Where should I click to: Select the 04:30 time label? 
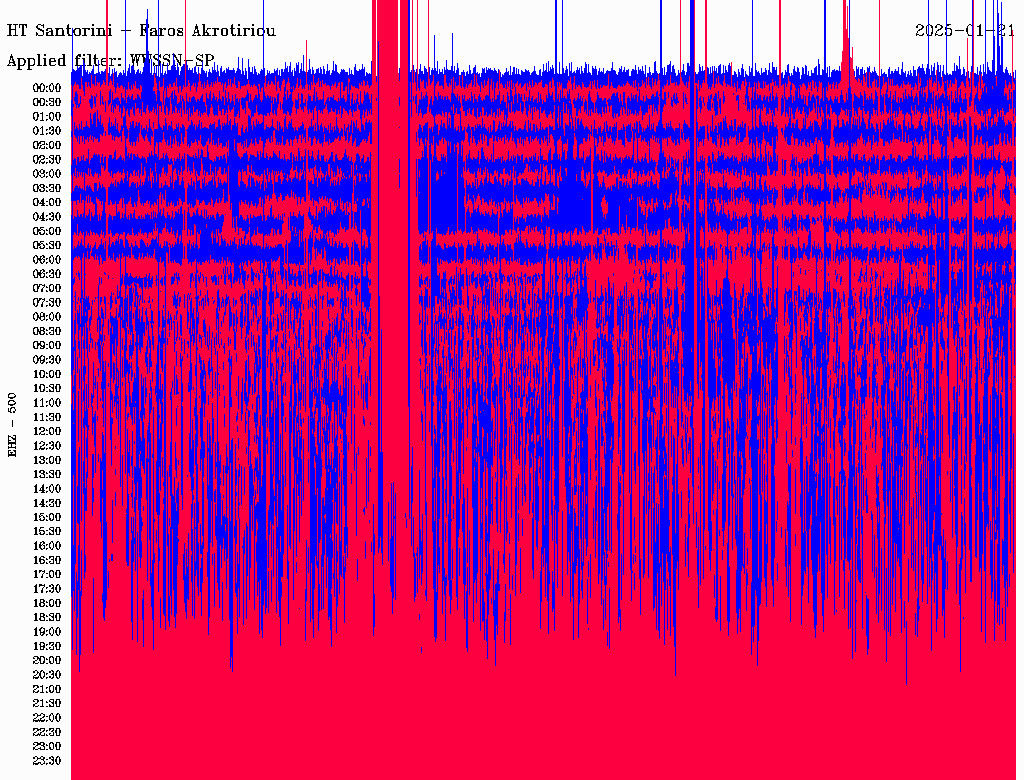pos(47,217)
